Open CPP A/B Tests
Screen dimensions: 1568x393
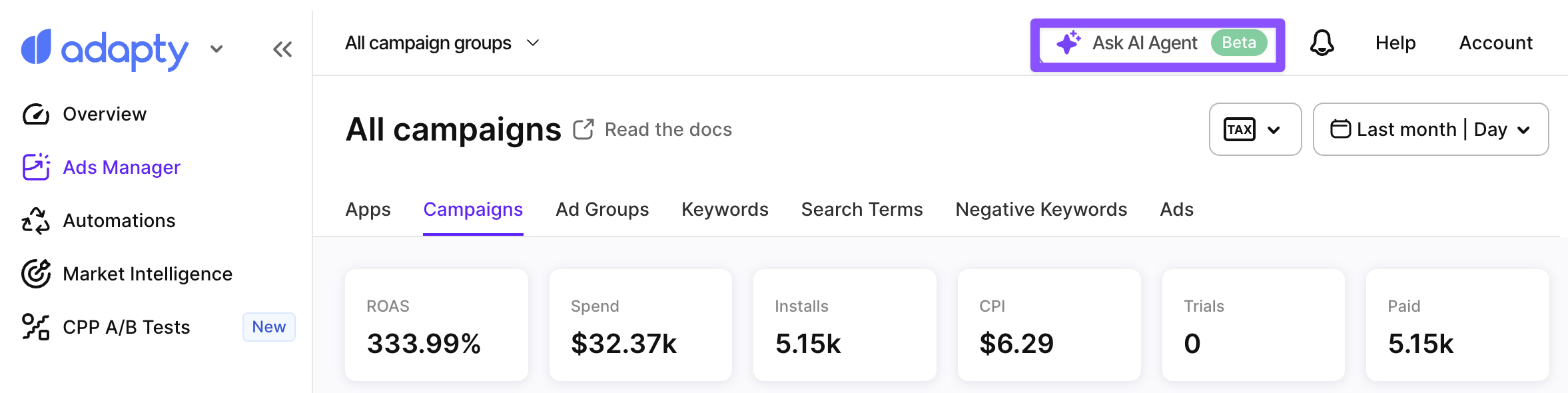127,327
